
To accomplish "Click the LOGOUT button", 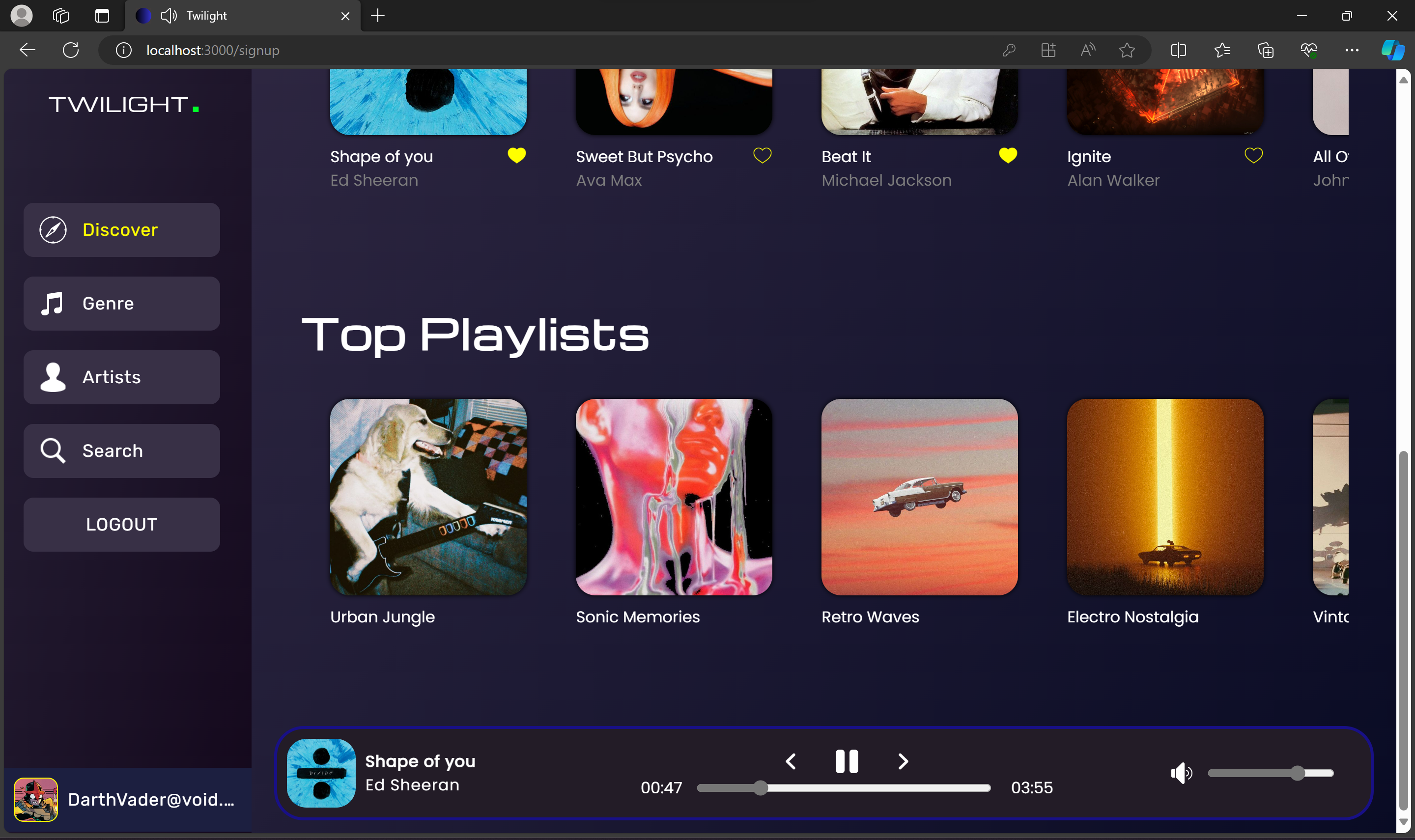I will 121,524.
